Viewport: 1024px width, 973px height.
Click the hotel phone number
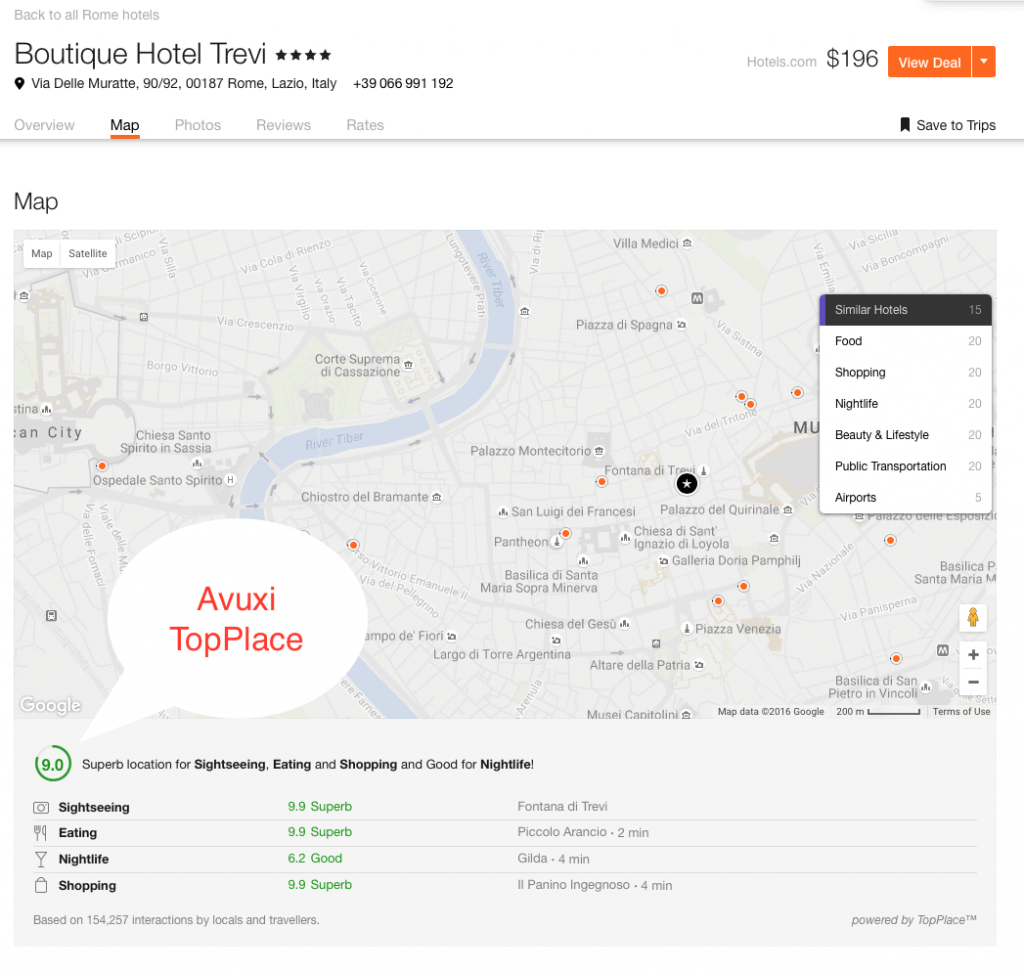403,84
